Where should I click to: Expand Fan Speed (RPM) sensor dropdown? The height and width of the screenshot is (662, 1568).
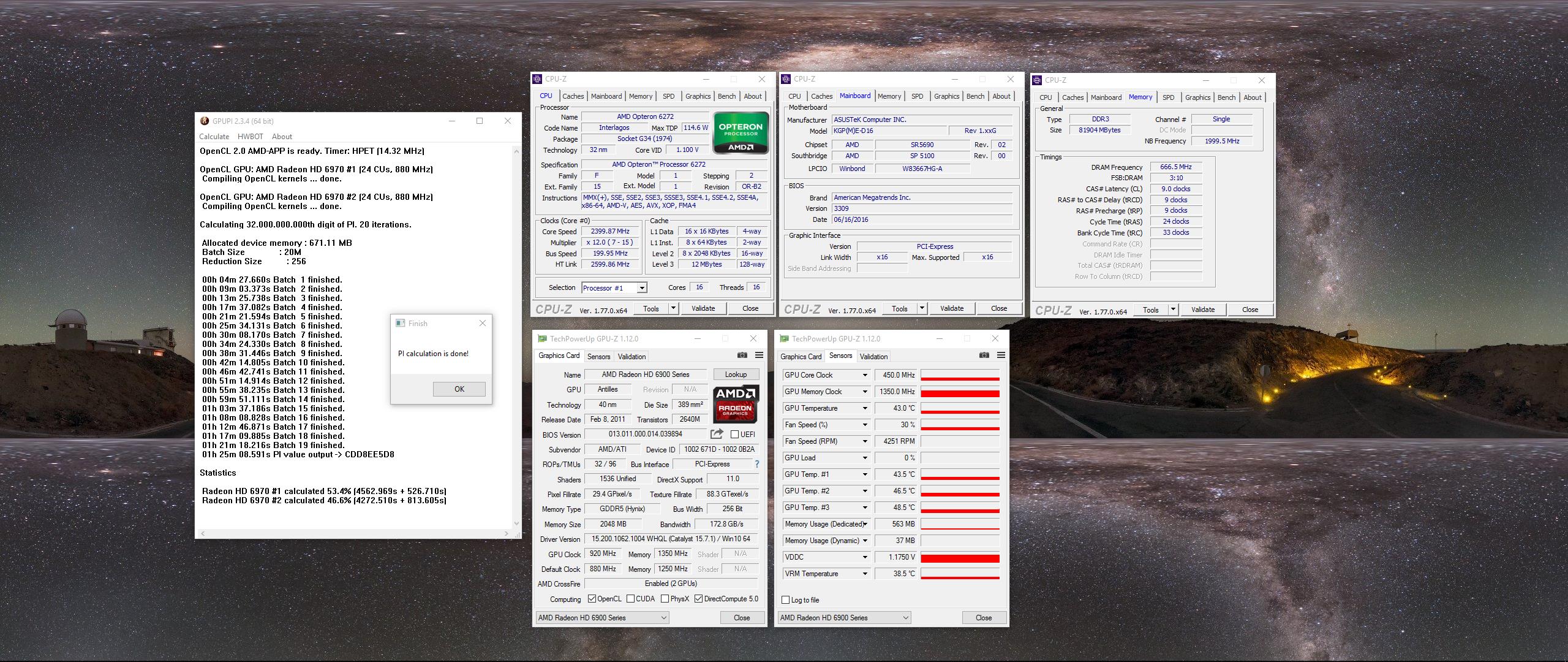point(865,441)
